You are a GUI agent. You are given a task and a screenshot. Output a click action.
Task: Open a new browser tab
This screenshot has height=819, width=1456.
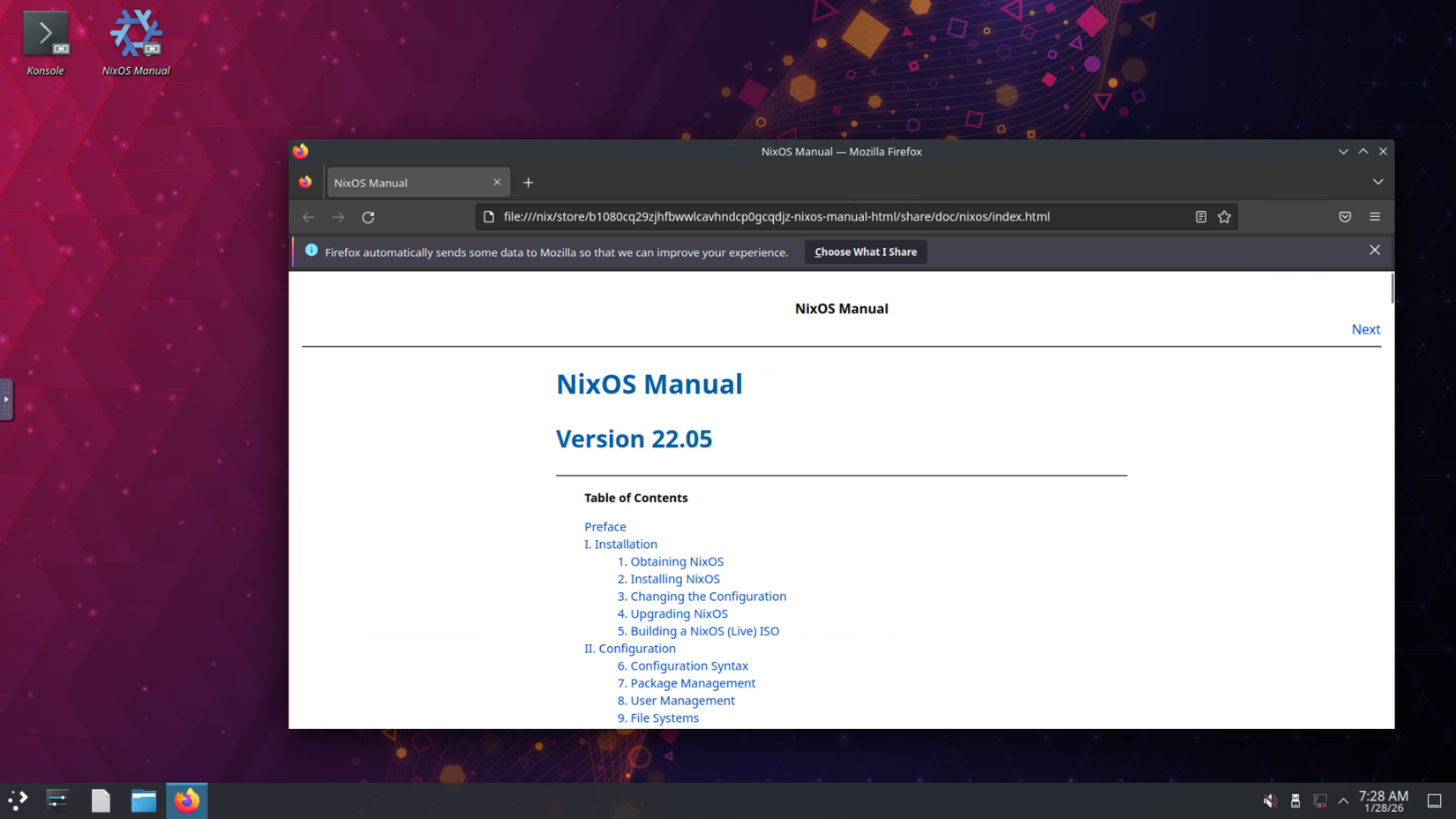(528, 182)
